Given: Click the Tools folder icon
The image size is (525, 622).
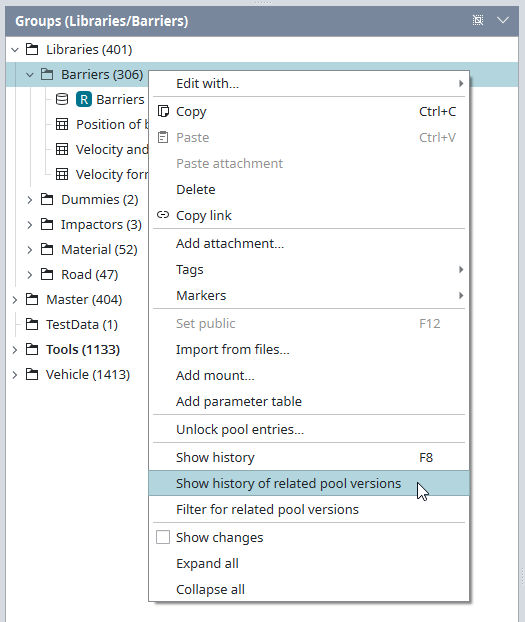Looking at the screenshot, I should pos(32,349).
